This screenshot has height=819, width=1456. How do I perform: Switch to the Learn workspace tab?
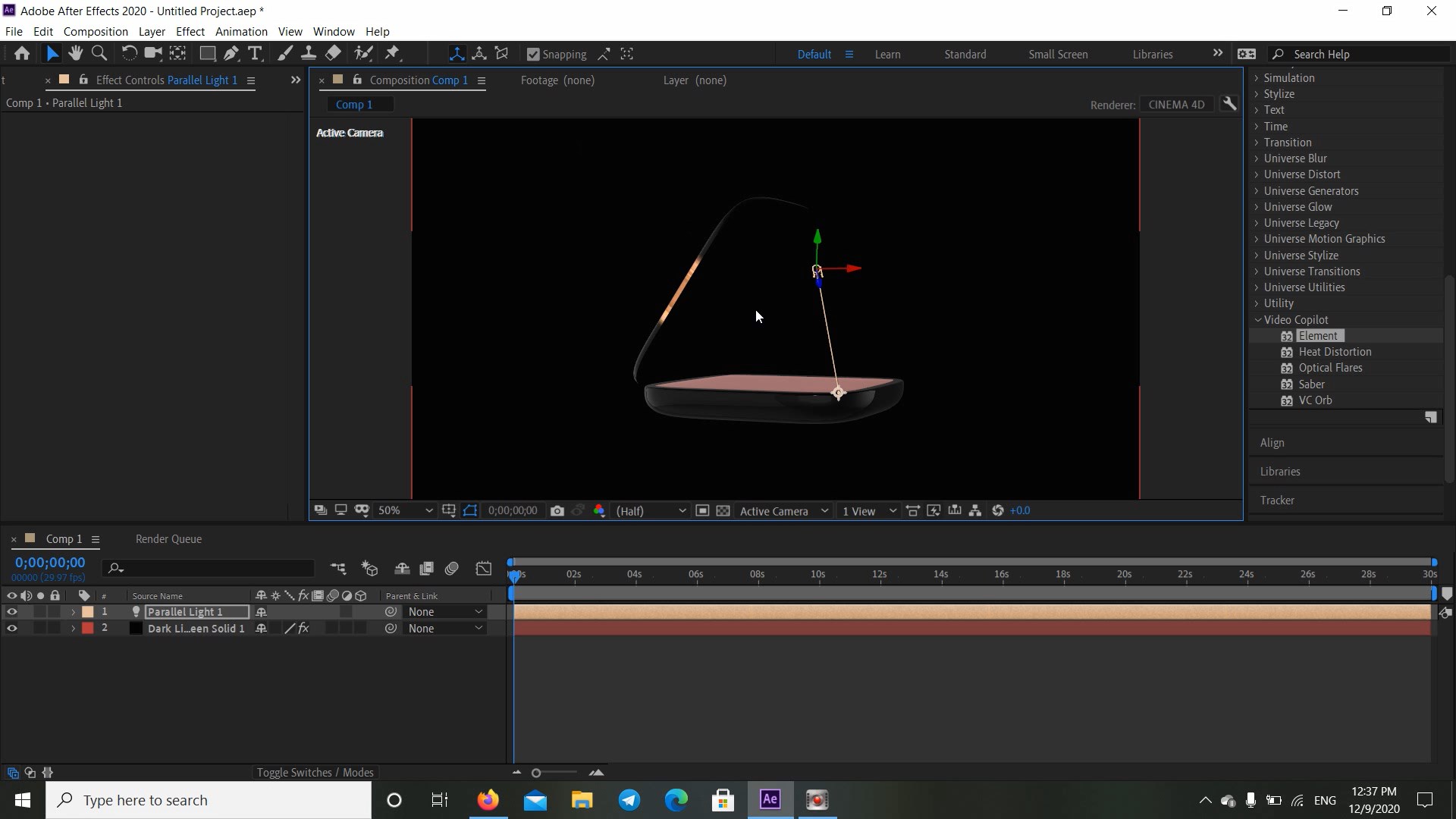point(886,54)
